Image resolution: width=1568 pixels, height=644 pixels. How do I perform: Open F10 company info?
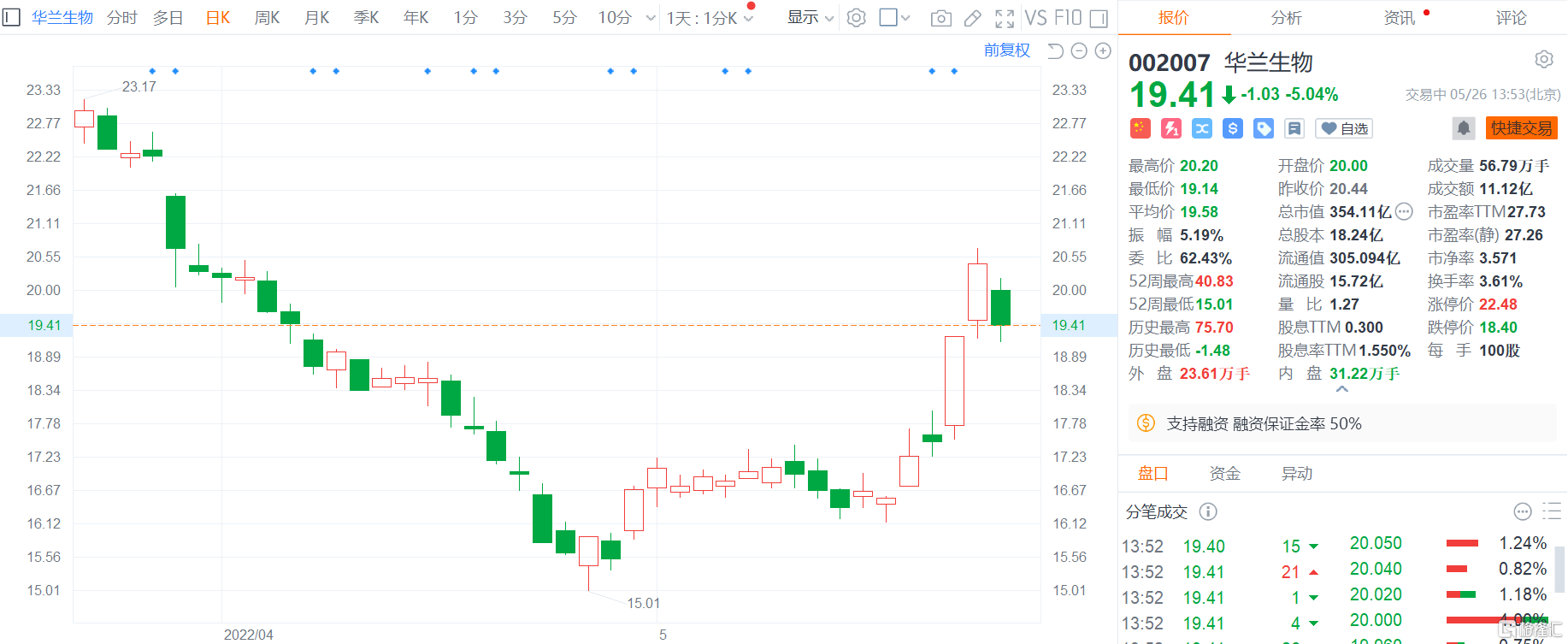[x=1068, y=18]
